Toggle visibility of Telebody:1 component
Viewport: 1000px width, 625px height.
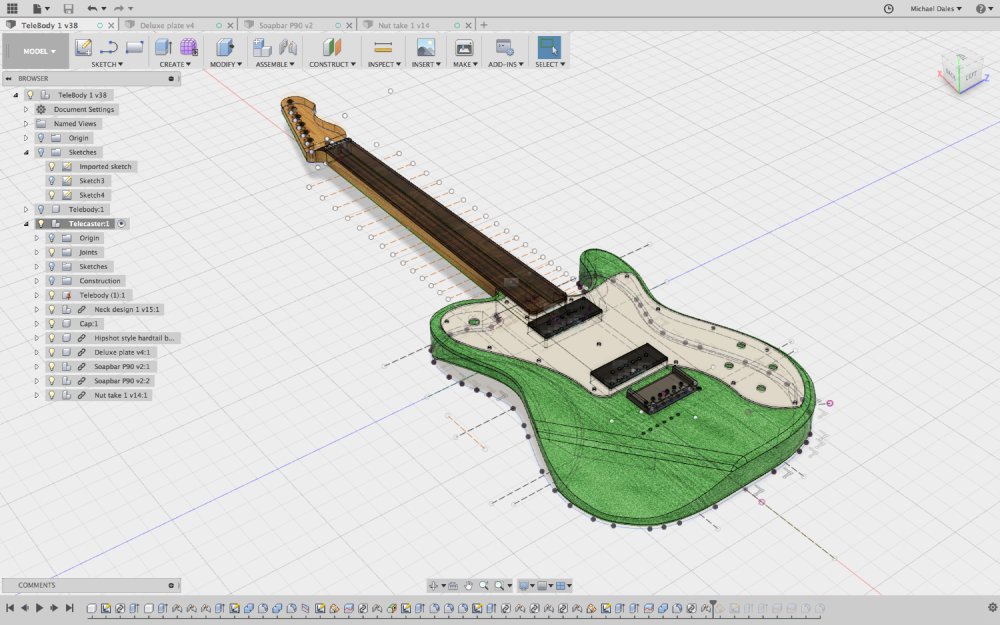click(41, 209)
